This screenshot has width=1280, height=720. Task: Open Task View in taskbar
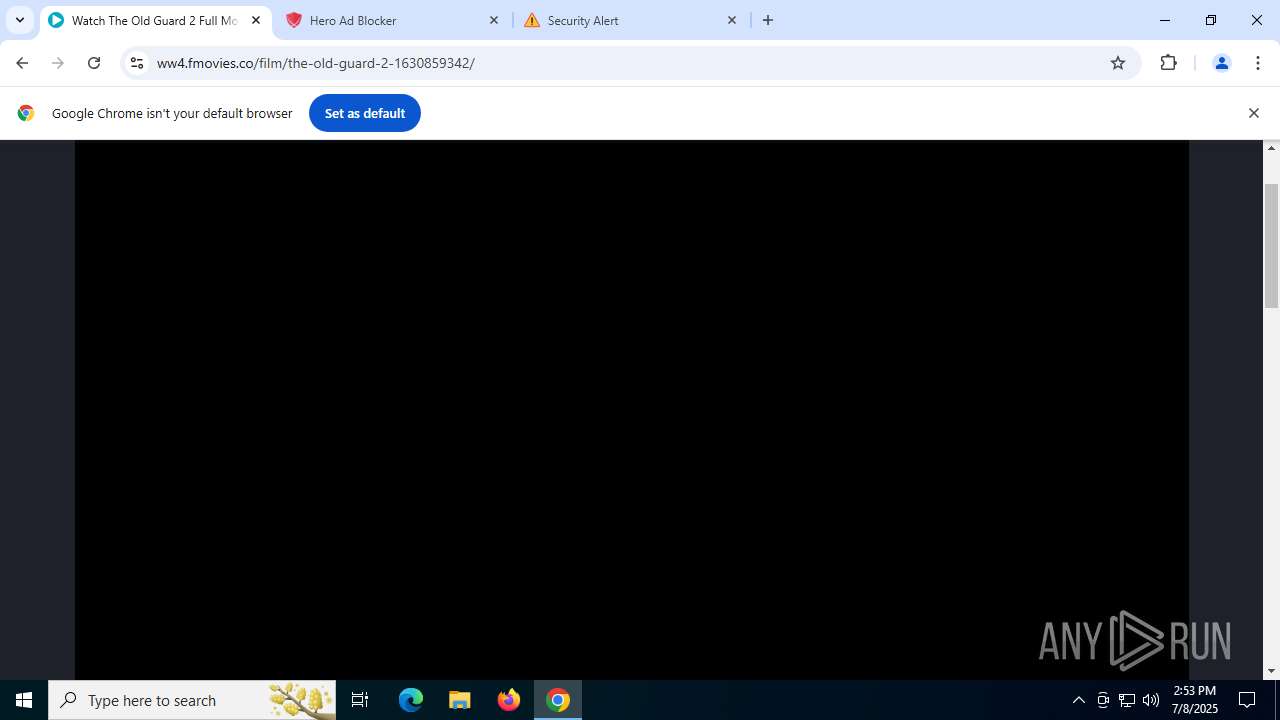[x=360, y=700]
